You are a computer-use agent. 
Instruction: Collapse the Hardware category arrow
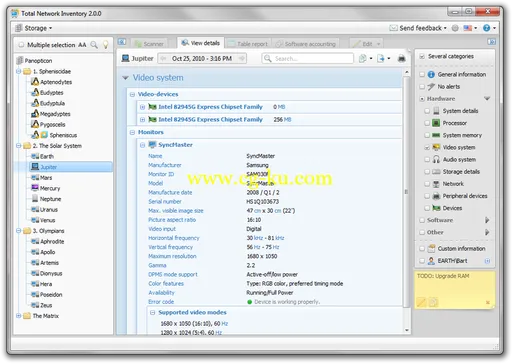[487, 99]
